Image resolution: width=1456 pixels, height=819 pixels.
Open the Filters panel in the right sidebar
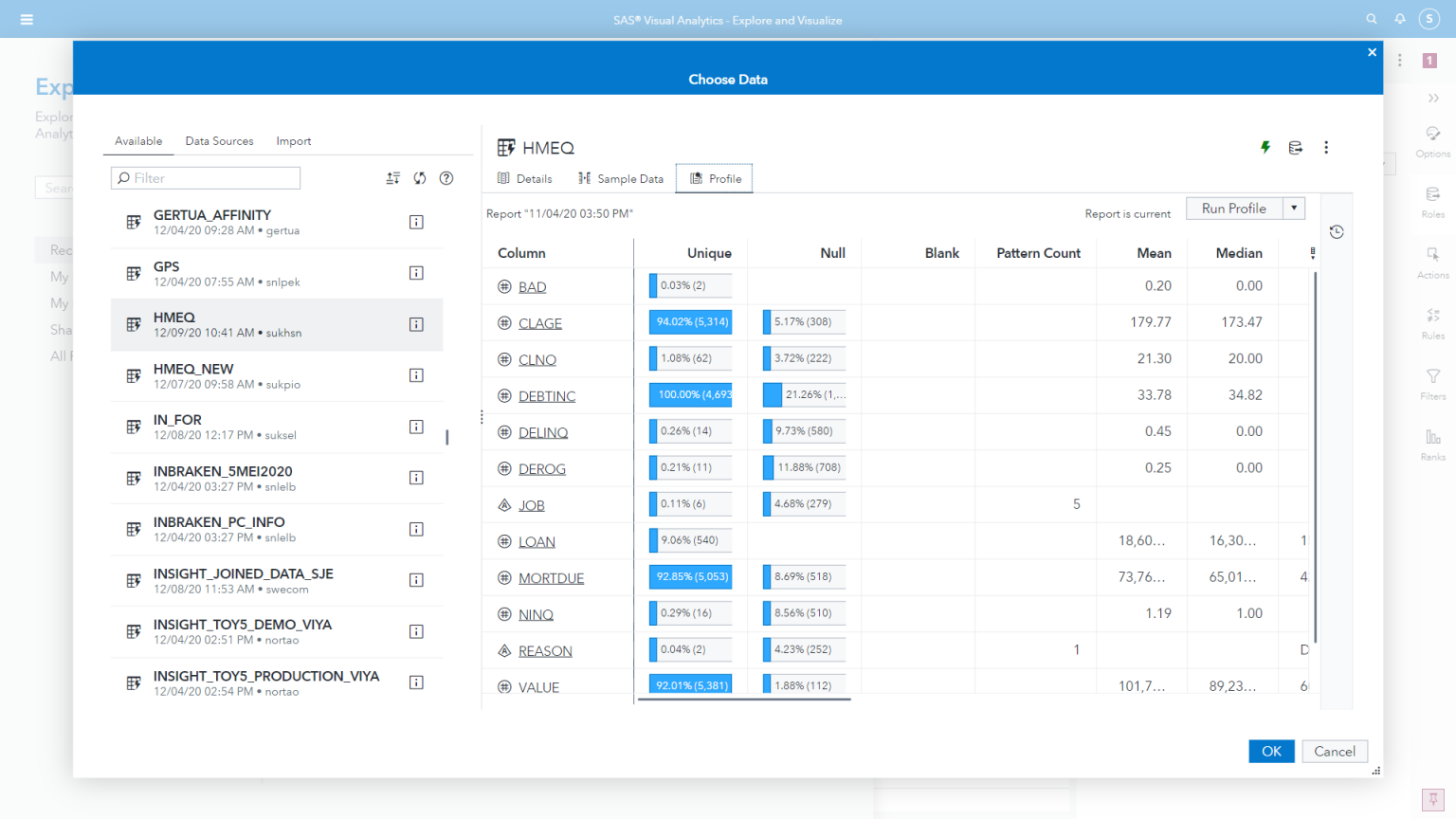tap(1432, 383)
